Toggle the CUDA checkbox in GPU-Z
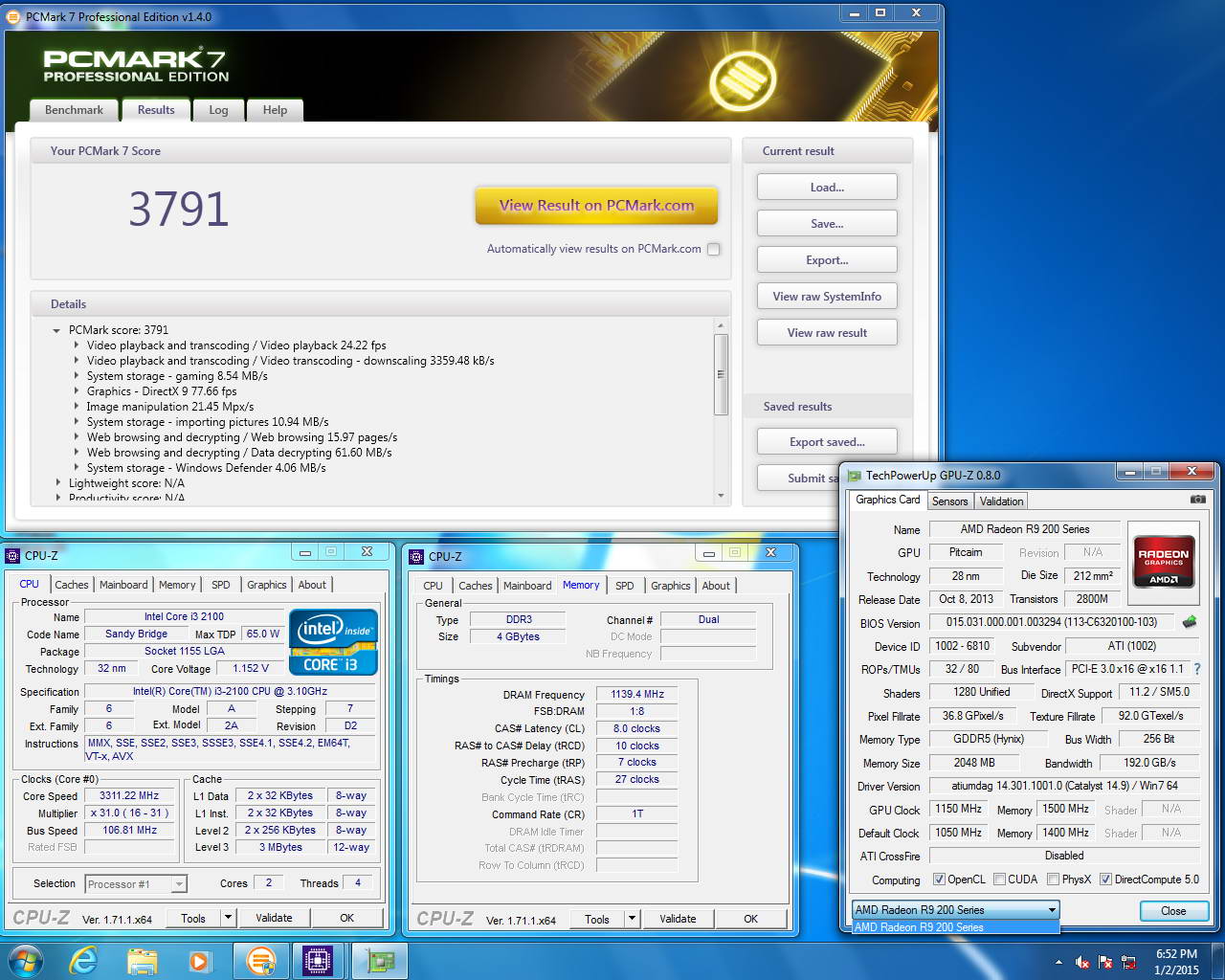1225x980 pixels. point(999,880)
